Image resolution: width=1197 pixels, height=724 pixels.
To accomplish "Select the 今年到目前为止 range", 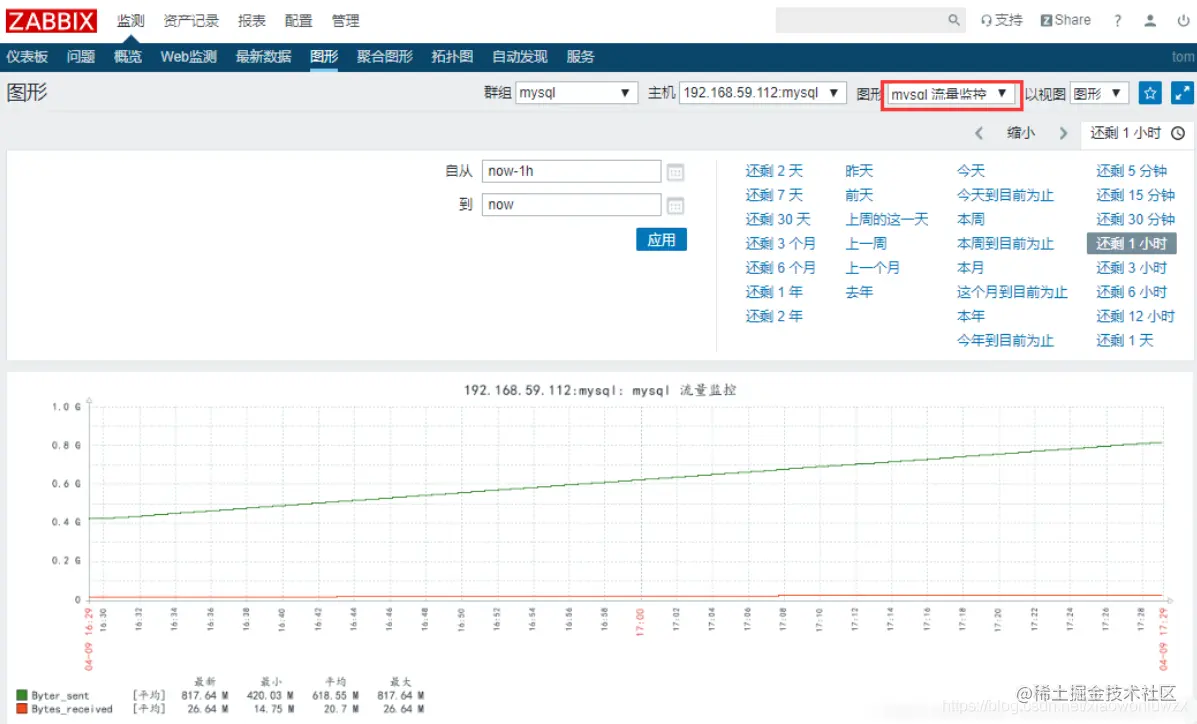I will coord(1005,341).
